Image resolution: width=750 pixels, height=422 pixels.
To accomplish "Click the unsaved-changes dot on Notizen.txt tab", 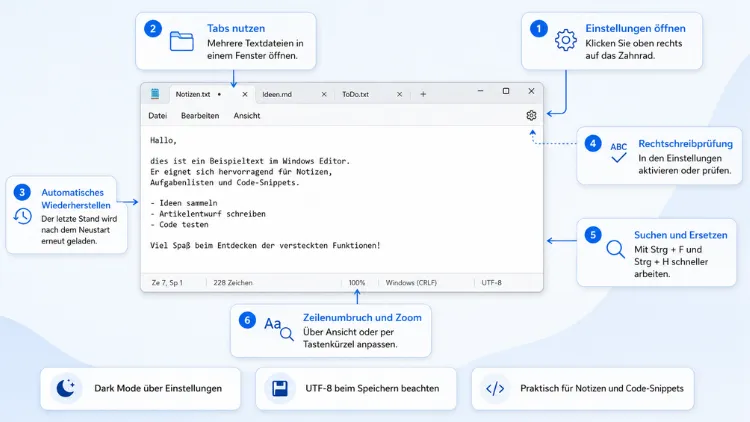I will [219, 94].
